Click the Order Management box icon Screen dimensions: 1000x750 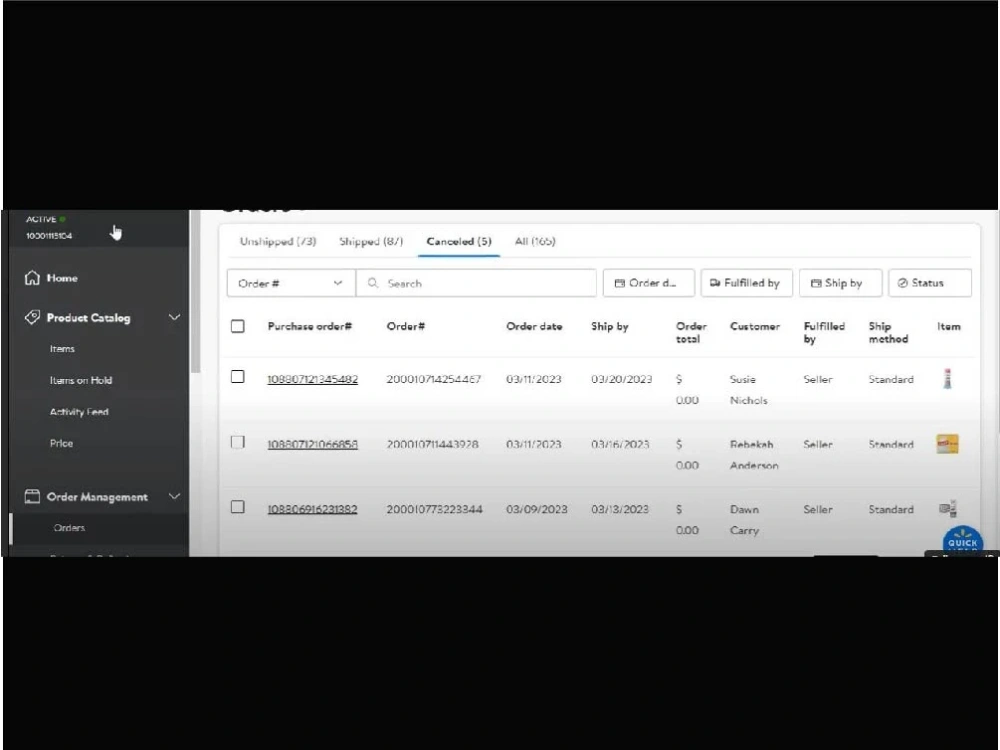coord(32,496)
